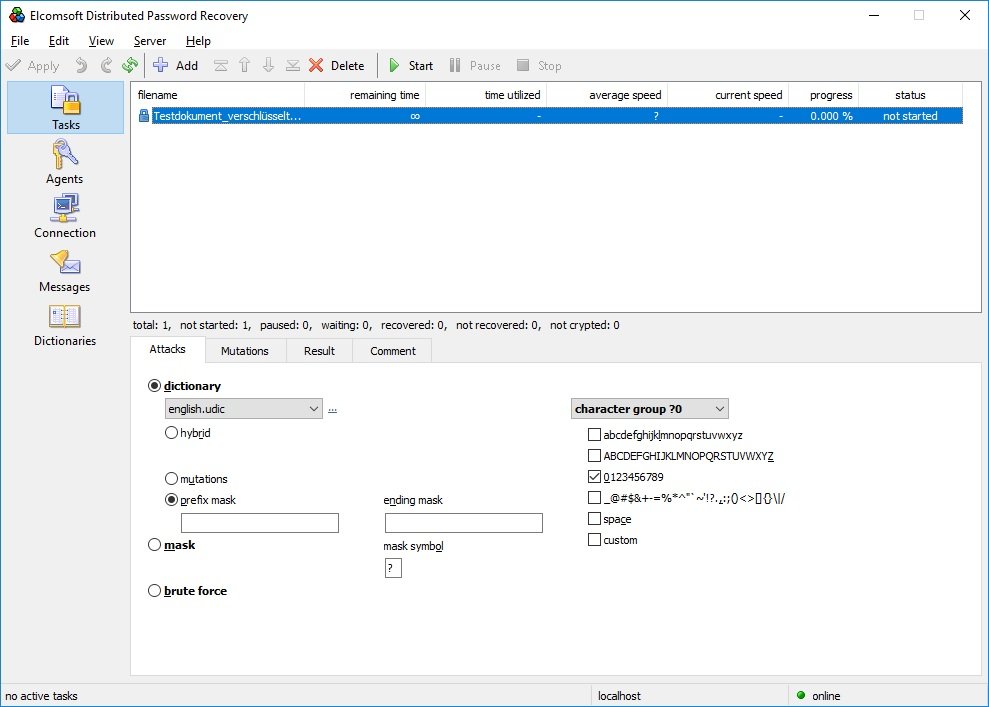Enable the special symbols checkbox
989x707 pixels.
[594, 498]
